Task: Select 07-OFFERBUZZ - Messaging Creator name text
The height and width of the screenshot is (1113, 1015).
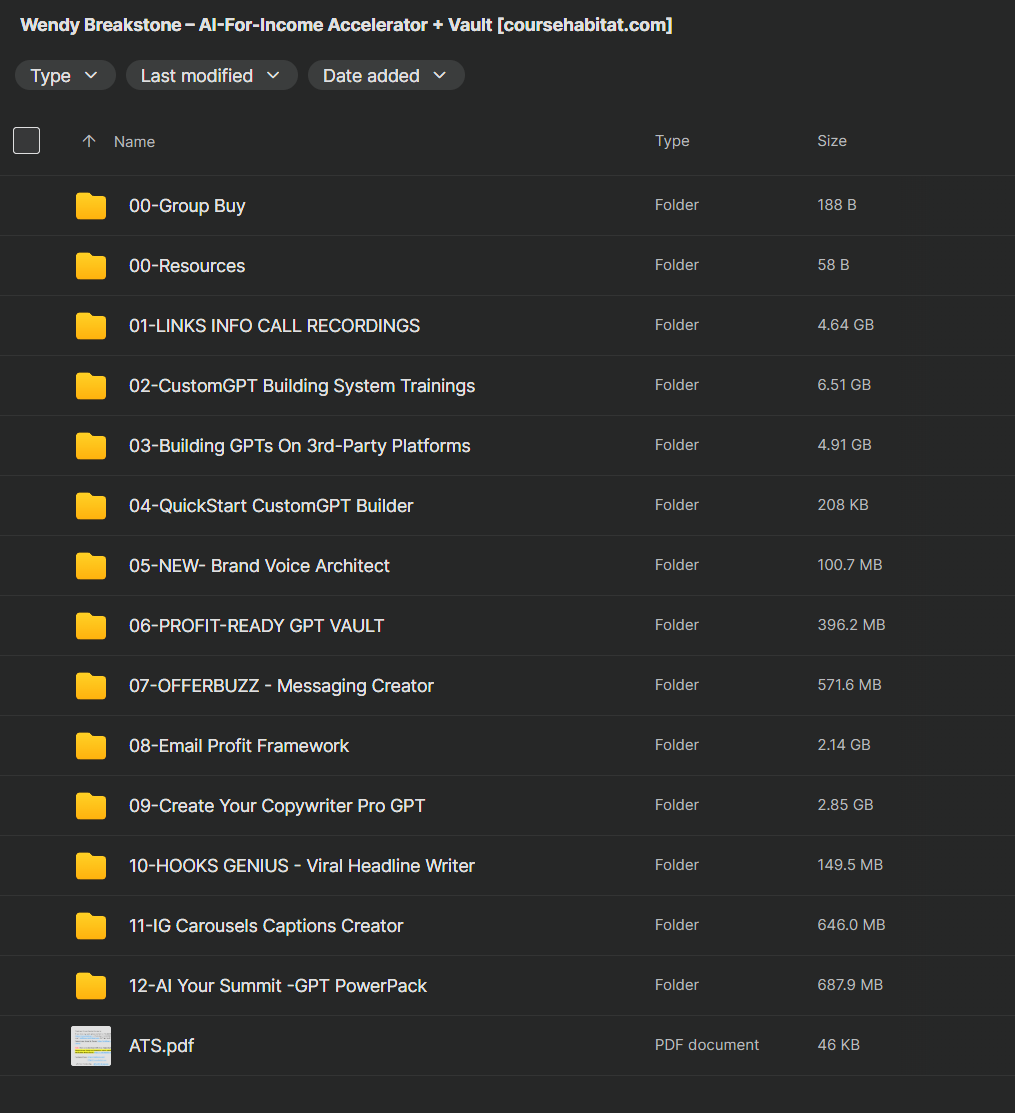Action: [281, 686]
